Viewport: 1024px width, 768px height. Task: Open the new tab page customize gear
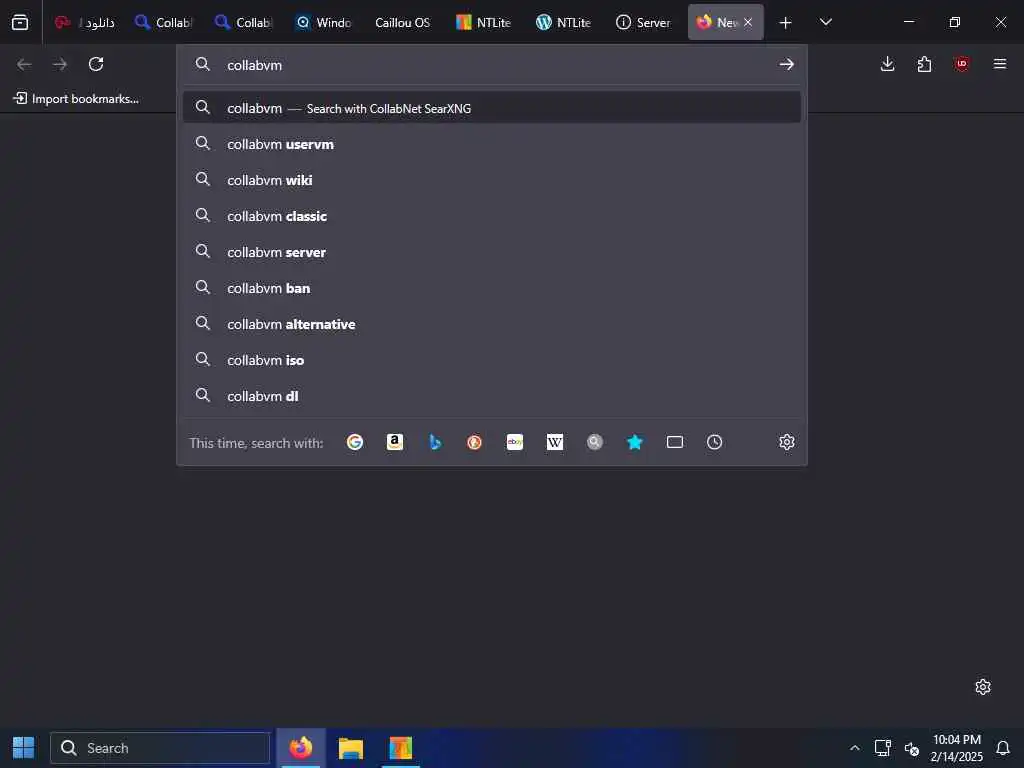(983, 687)
